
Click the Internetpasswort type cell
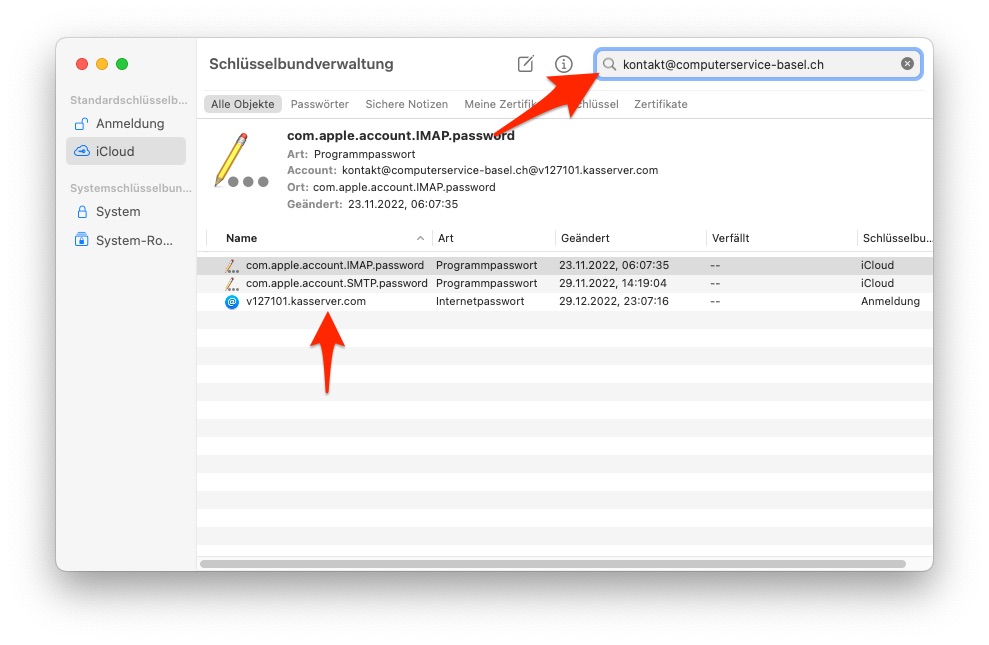click(480, 301)
